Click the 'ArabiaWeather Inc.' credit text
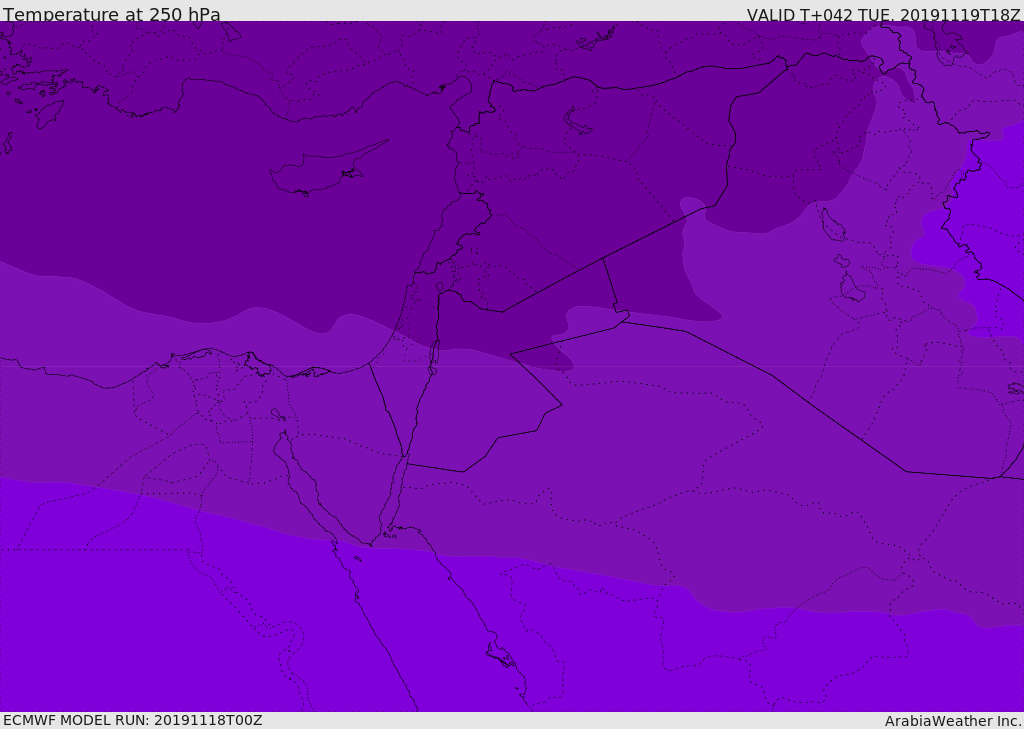Screen dimensions: 1024x729 coord(953,721)
